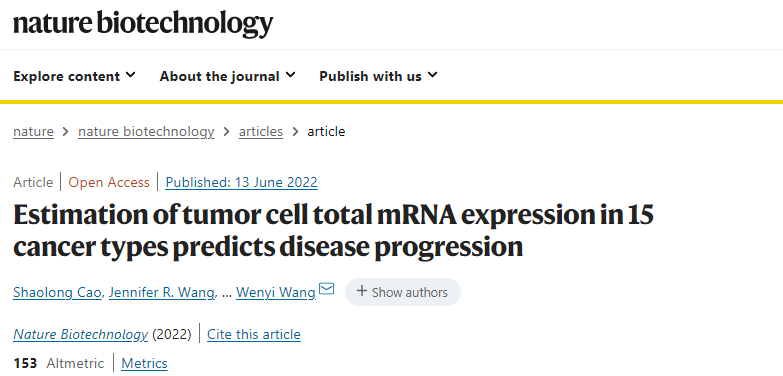The width and height of the screenshot is (783, 376).
Task: Show the full list of authors
Action: click(x=403, y=292)
